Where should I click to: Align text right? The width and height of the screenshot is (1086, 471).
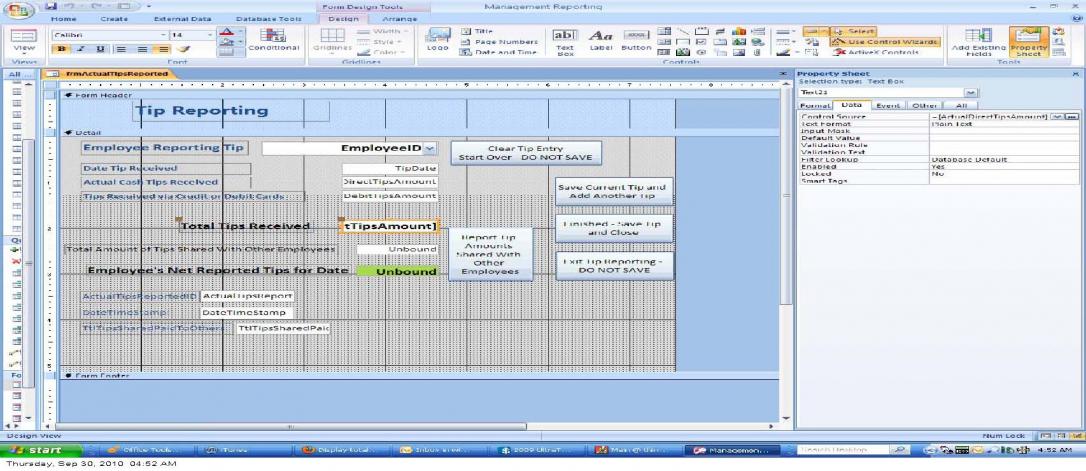(x=162, y=49)
